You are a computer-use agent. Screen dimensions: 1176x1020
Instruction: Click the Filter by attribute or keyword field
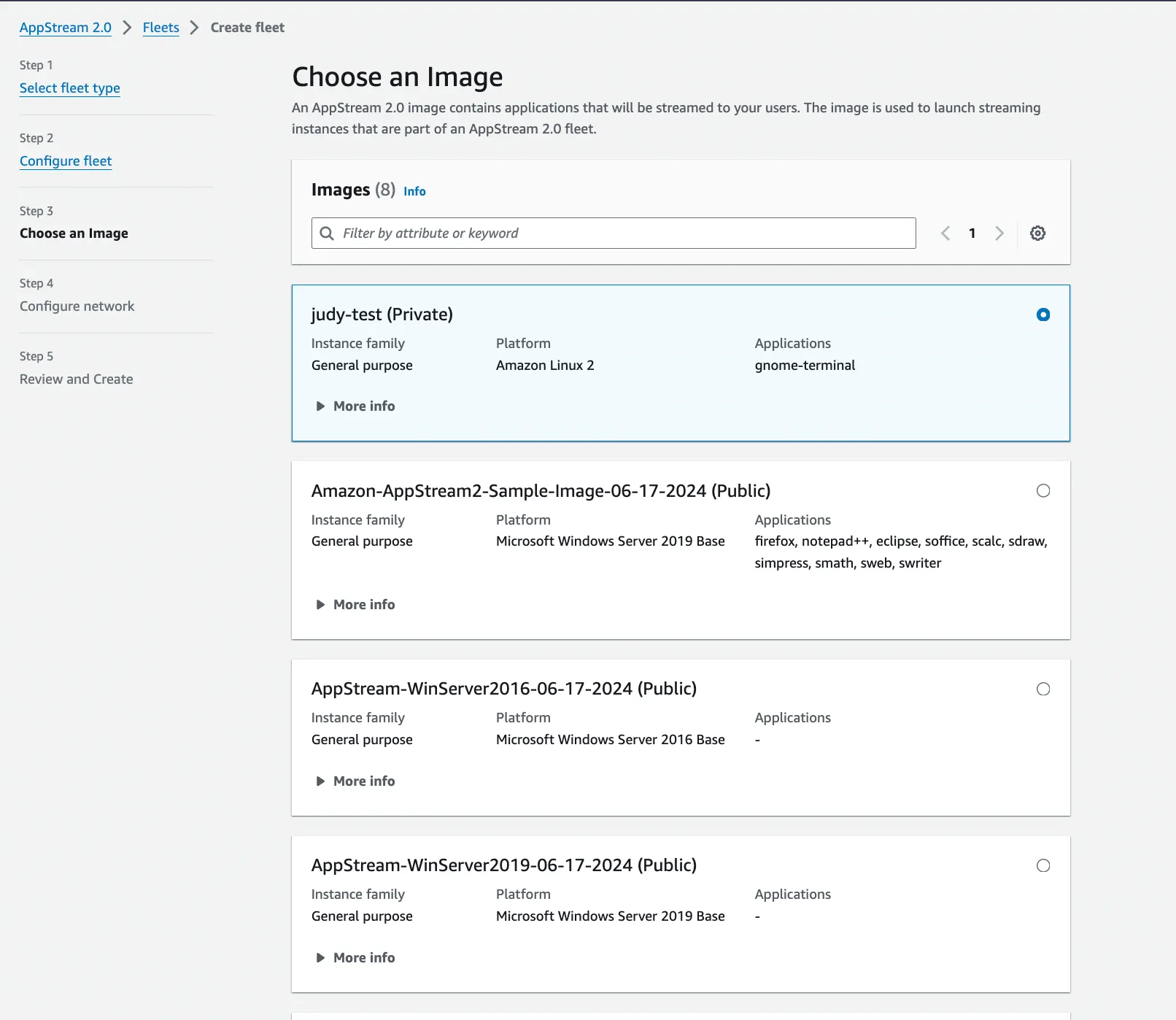[x=614, y=233]
